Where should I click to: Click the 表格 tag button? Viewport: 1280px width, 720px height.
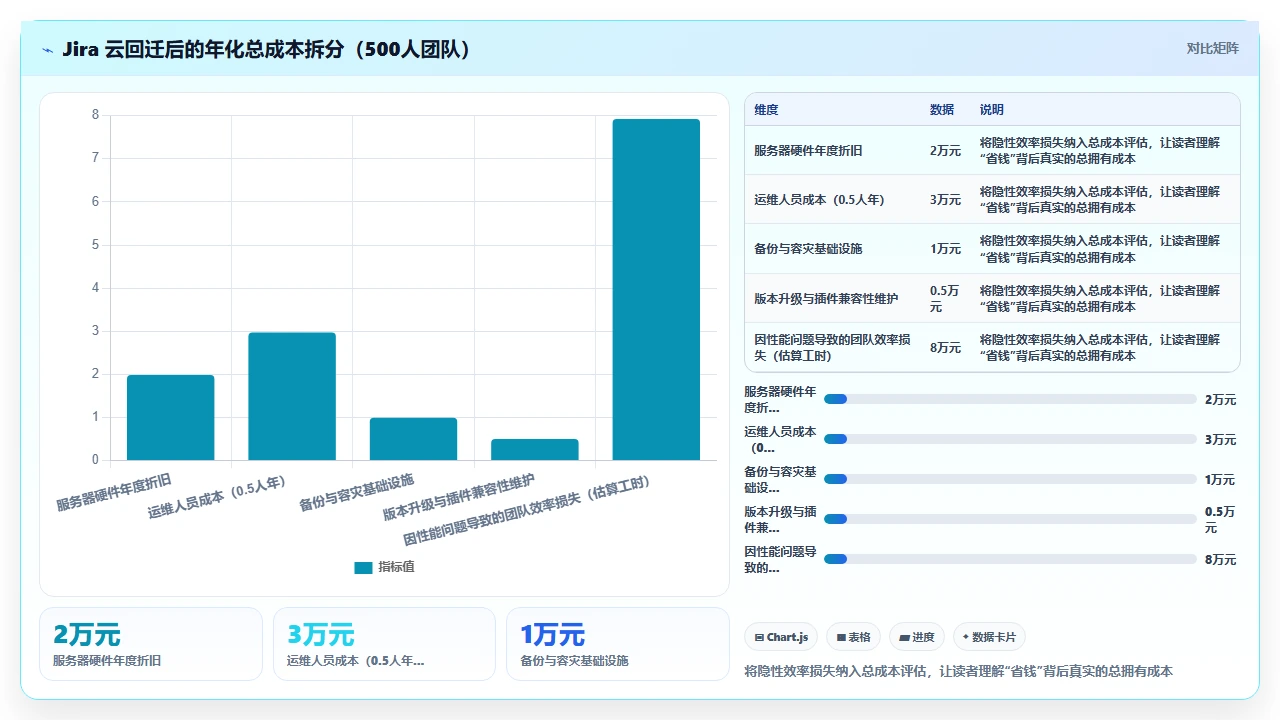coord(854,637)
